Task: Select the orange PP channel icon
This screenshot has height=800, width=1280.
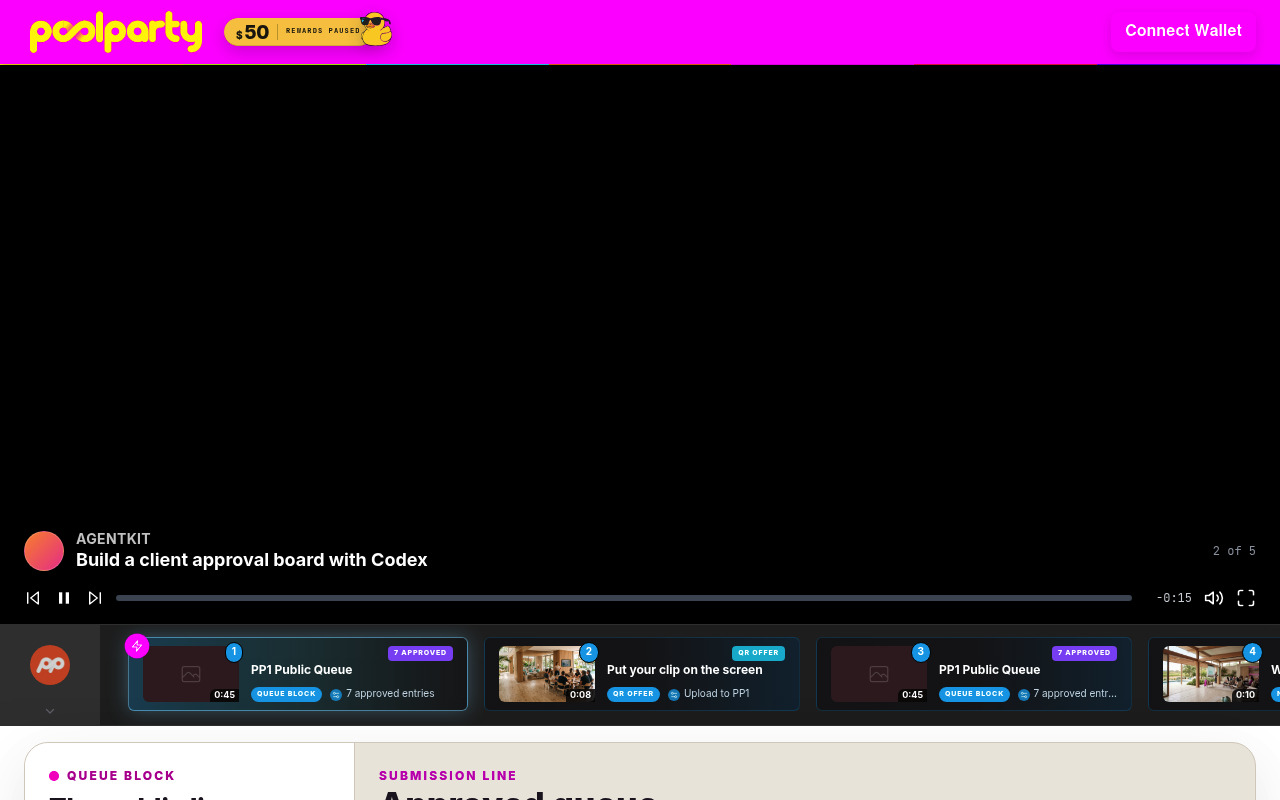Action: [x=50, y=665]
